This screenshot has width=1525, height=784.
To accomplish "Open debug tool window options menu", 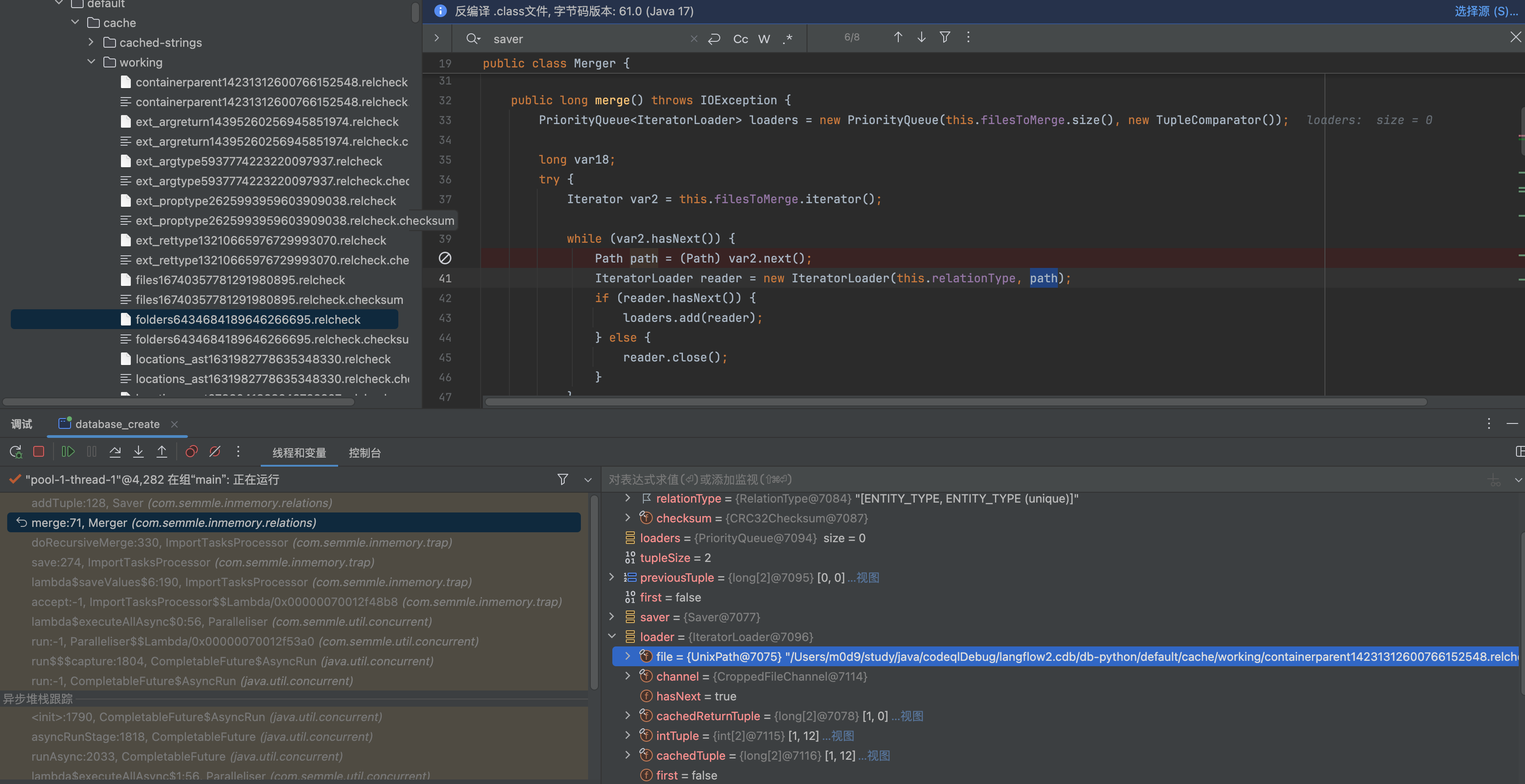I will point(1488,424).
